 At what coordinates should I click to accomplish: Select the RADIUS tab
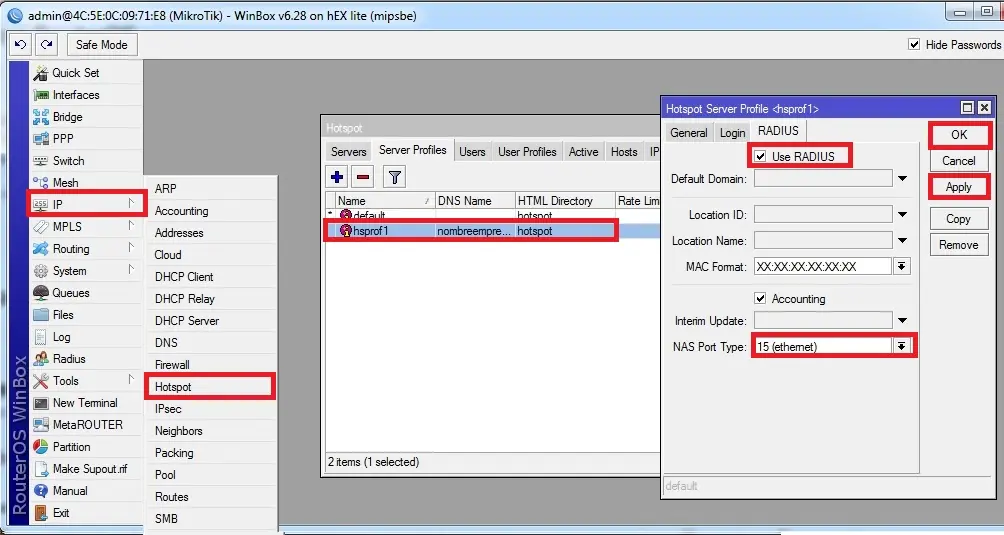778,131
